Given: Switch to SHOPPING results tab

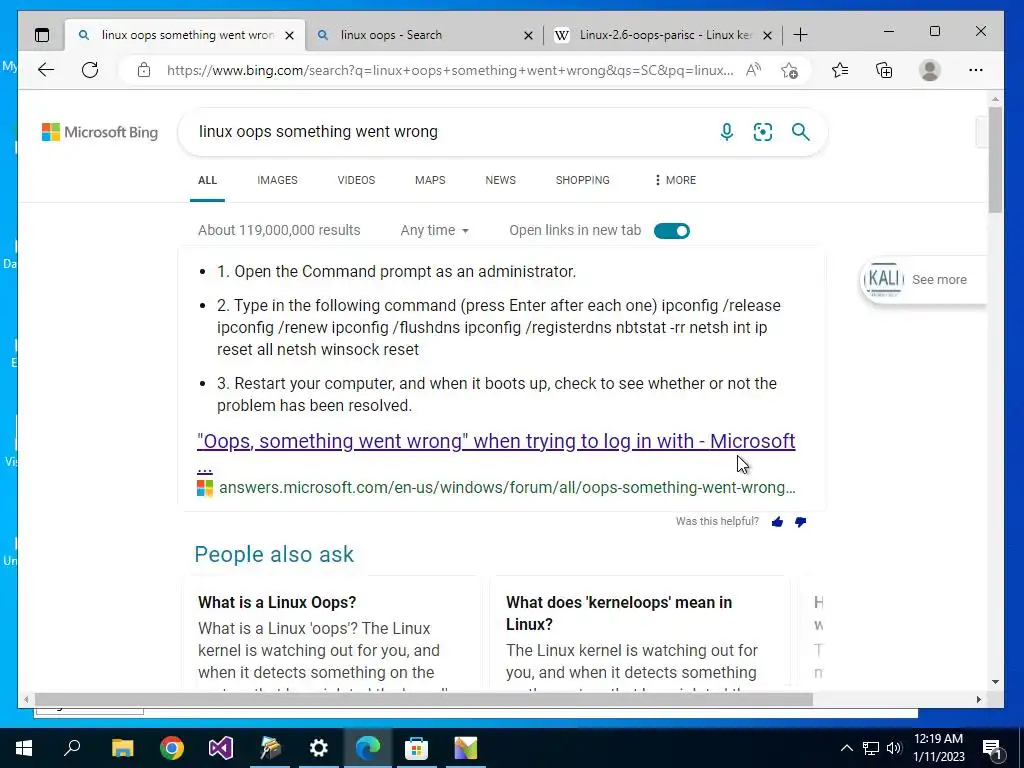Looking at the screenshot, I should [x=583, y=180].
